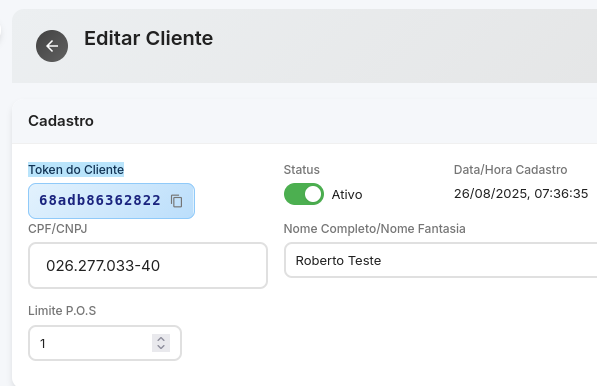The width and height of the screenshot is (597, 386).
Task: Click the Cadastro section header
Action: 61,121
